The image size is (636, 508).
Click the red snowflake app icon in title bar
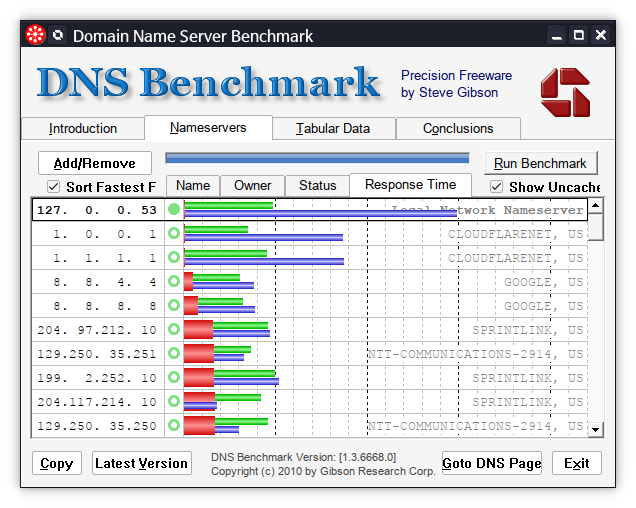[35, 35]
